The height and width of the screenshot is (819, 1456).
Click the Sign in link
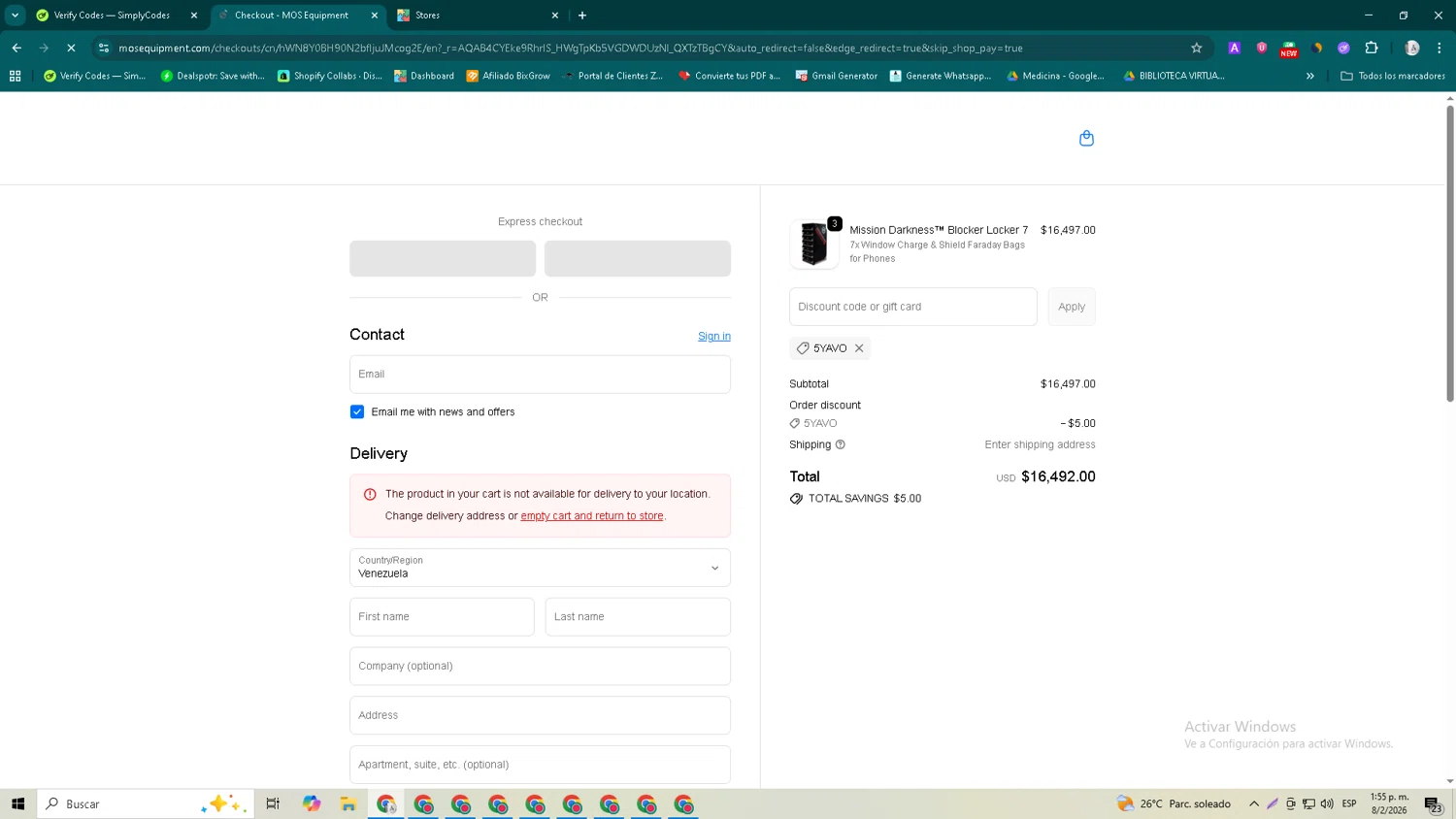point(714,337)
